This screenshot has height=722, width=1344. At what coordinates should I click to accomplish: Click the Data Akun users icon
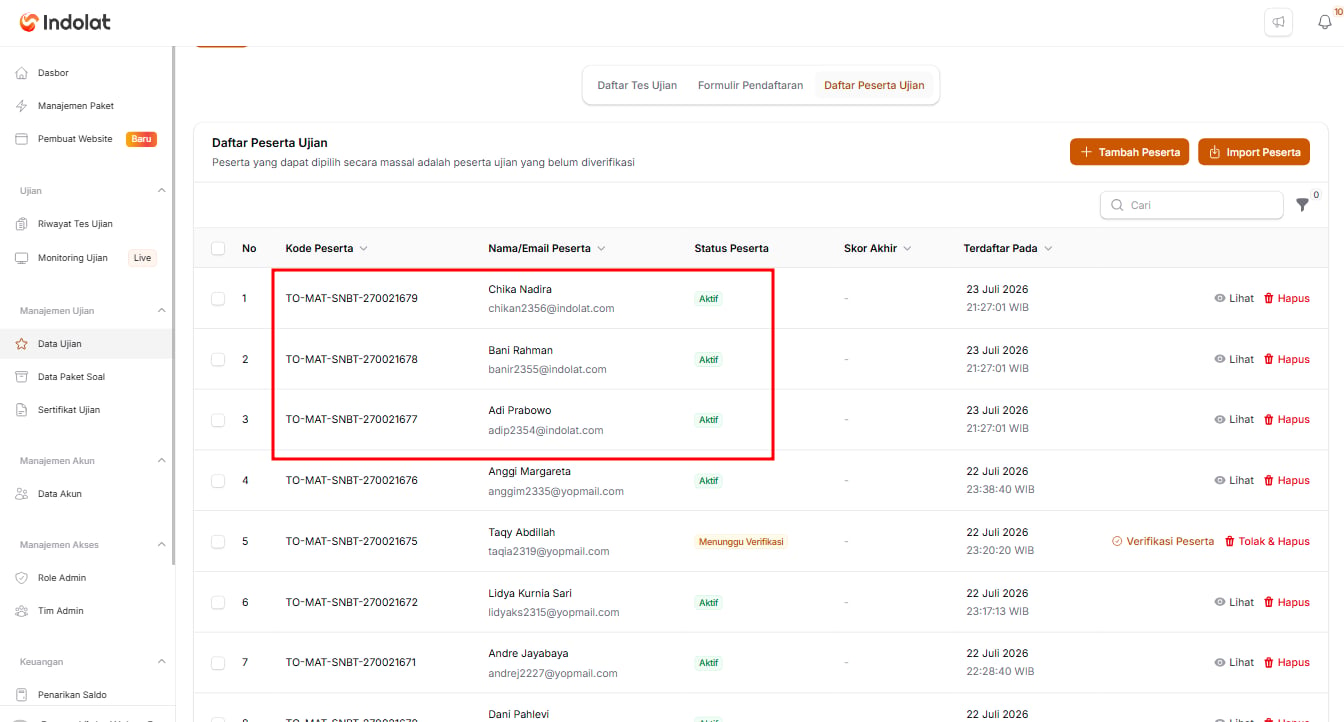click(21, 494)
